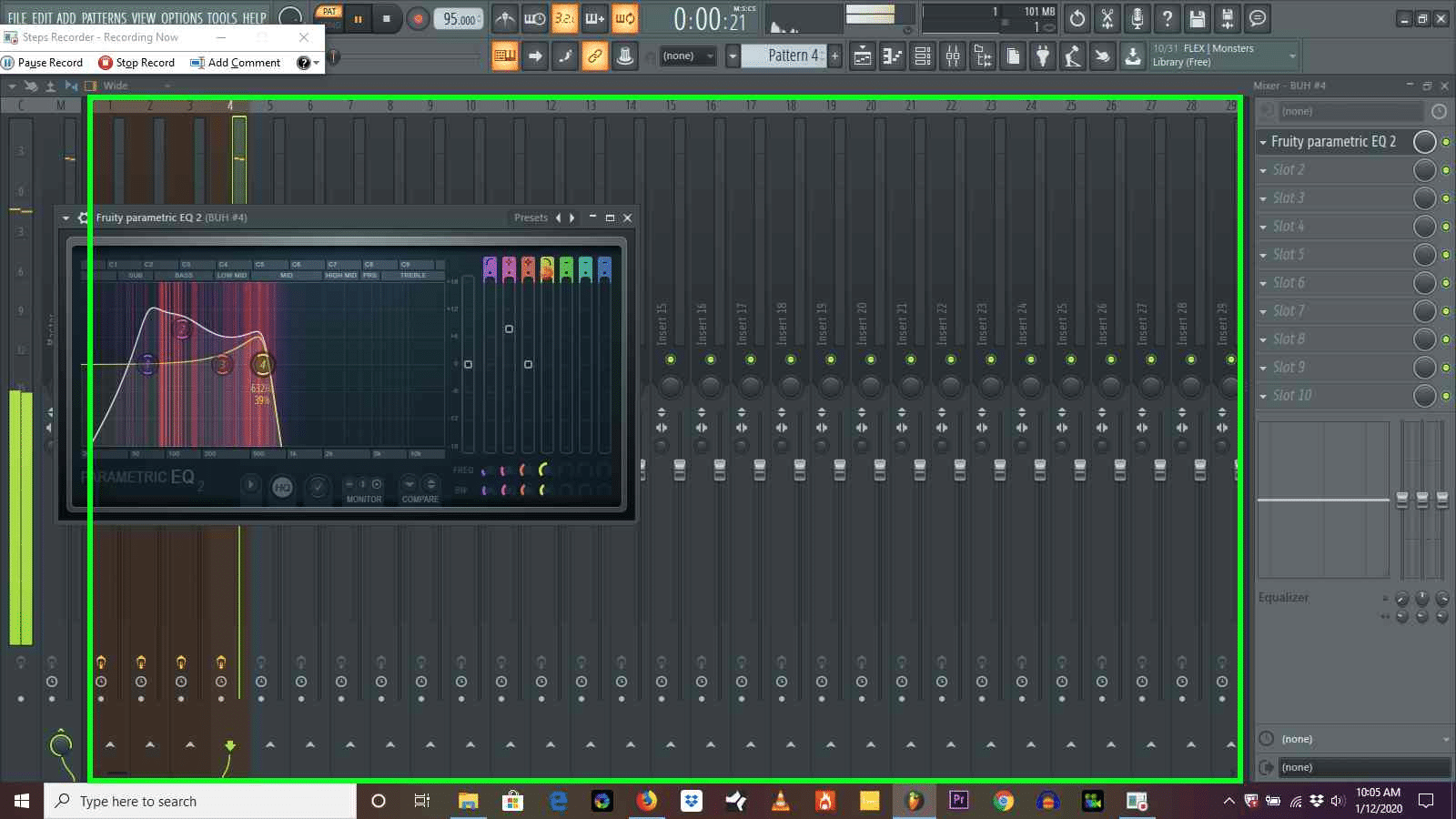This screenshot has height=819, width=1456.
Task: Click the tempo field showing 95.000
Action: [x=460, y=19]
